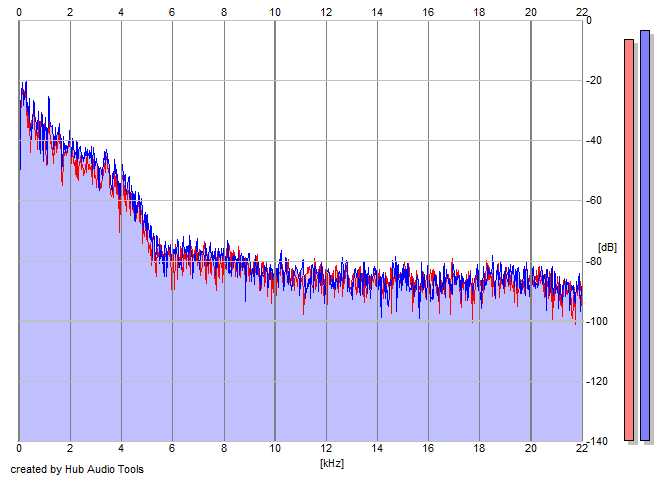Click the -60 dB axis label
664x481 pixels.
(594, 201)
